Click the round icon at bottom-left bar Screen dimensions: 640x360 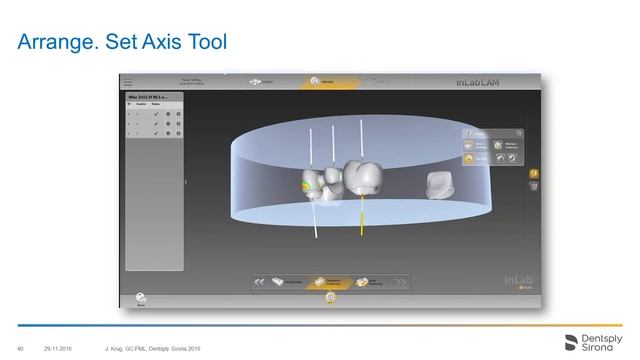141,298
